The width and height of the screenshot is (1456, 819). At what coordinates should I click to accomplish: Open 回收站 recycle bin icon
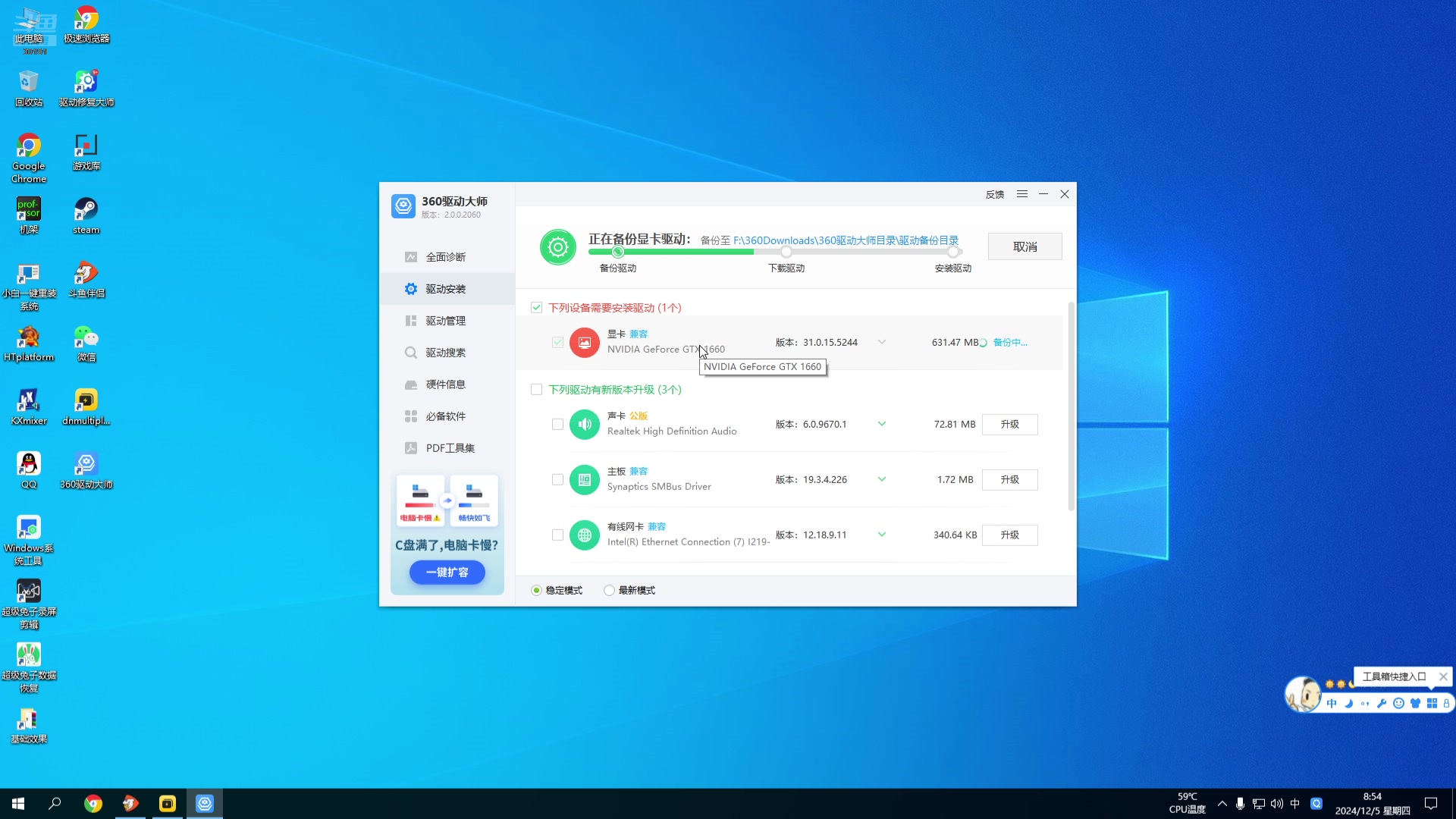pyautogui.click(x=29, y=88)
